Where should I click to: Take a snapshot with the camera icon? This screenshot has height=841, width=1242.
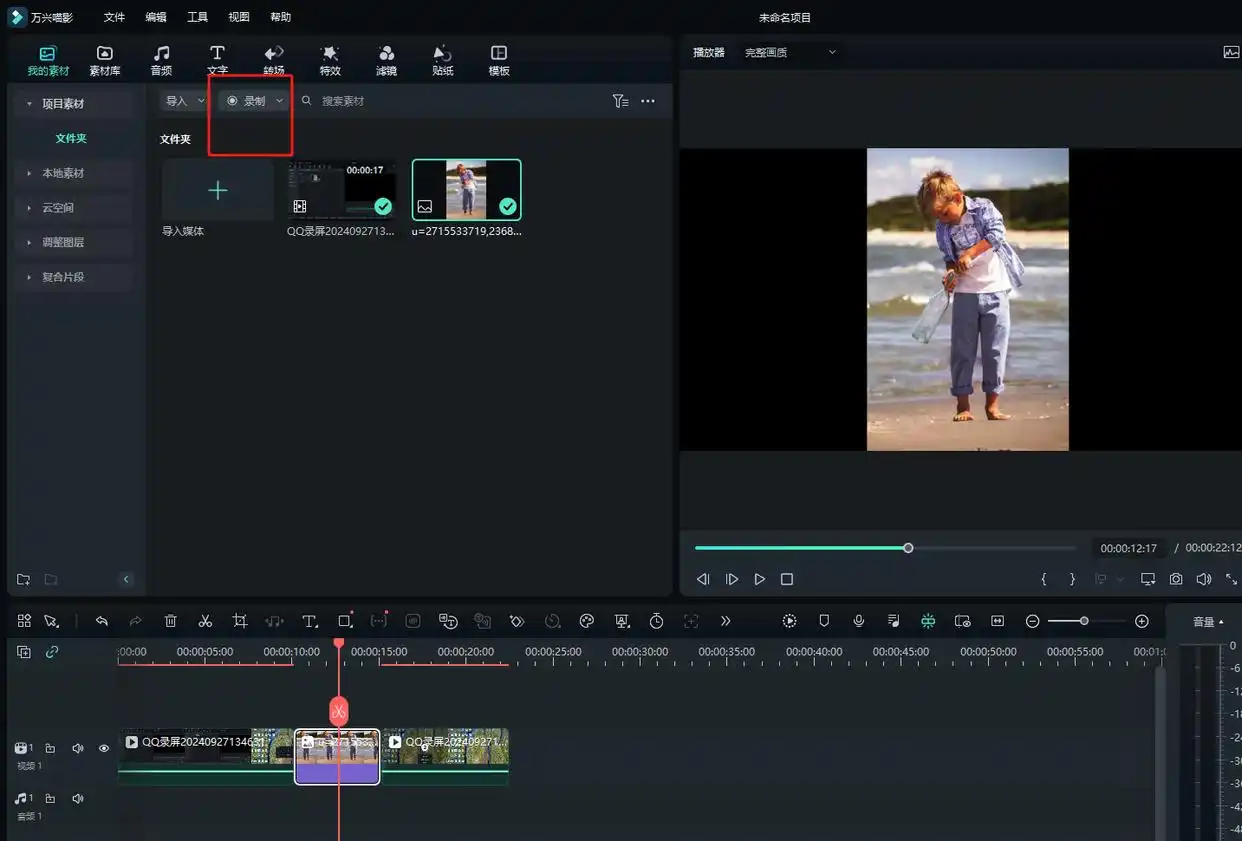[x=1176, y=579]
